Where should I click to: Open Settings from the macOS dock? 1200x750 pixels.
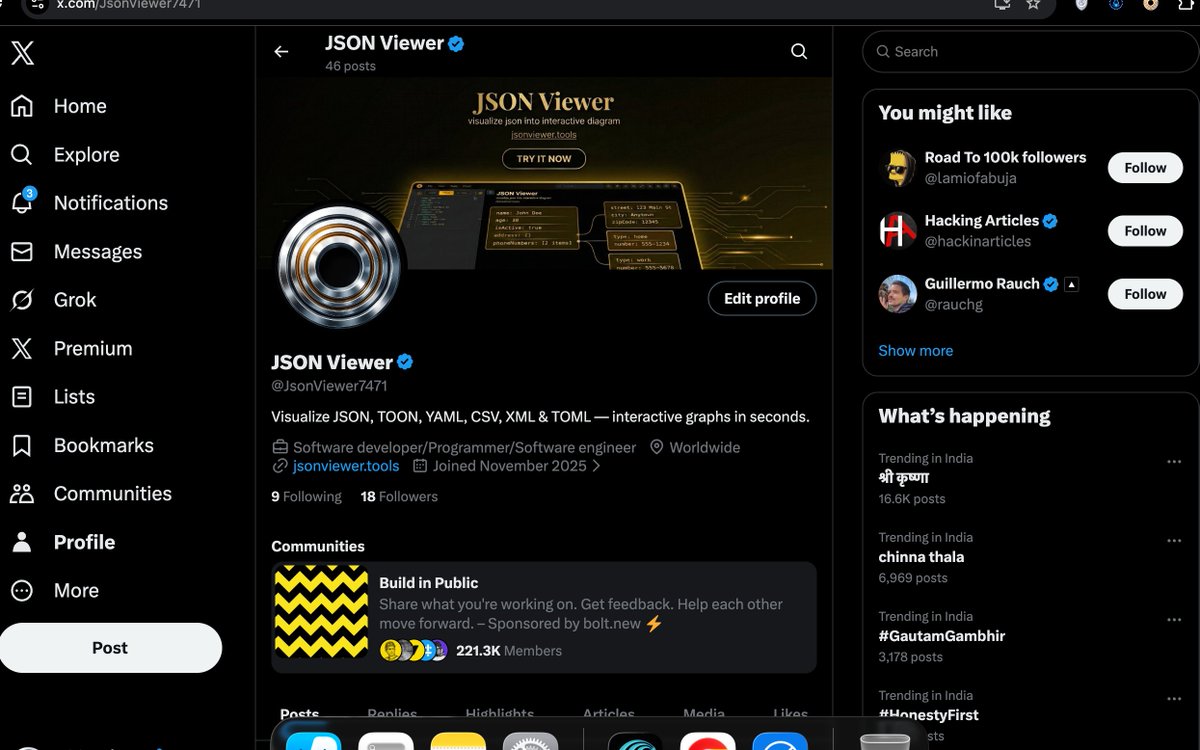530,742
